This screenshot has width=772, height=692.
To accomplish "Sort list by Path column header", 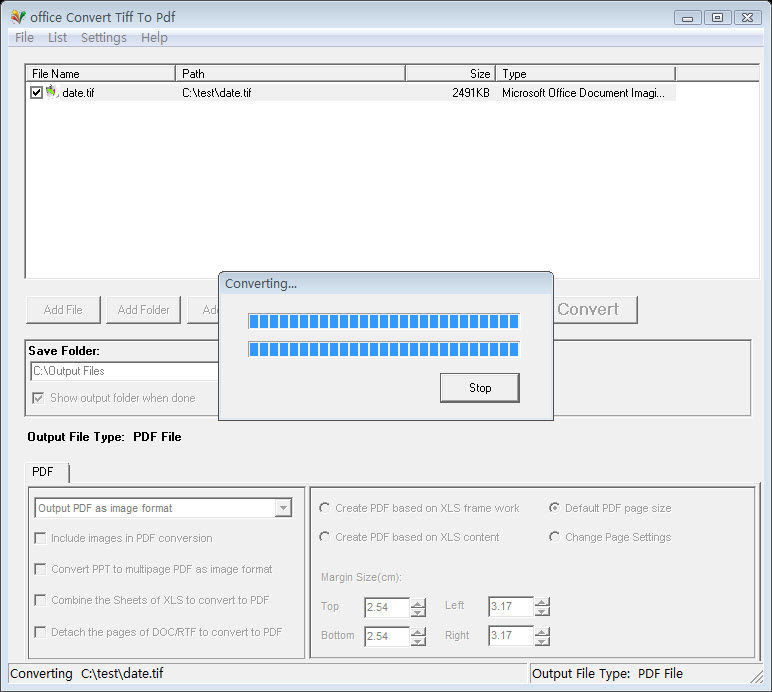I will (290, 74).
